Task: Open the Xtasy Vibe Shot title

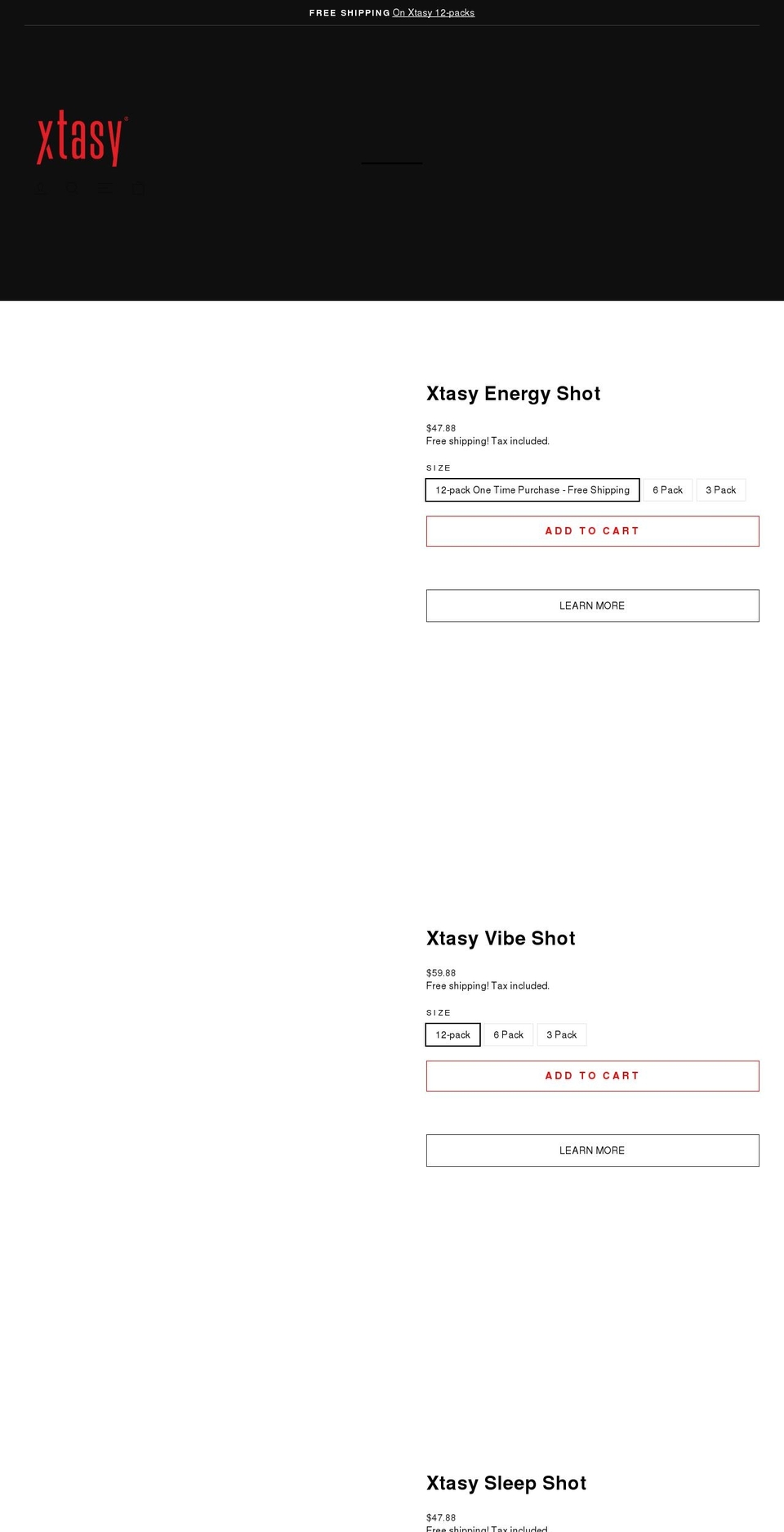Action: 501,938
